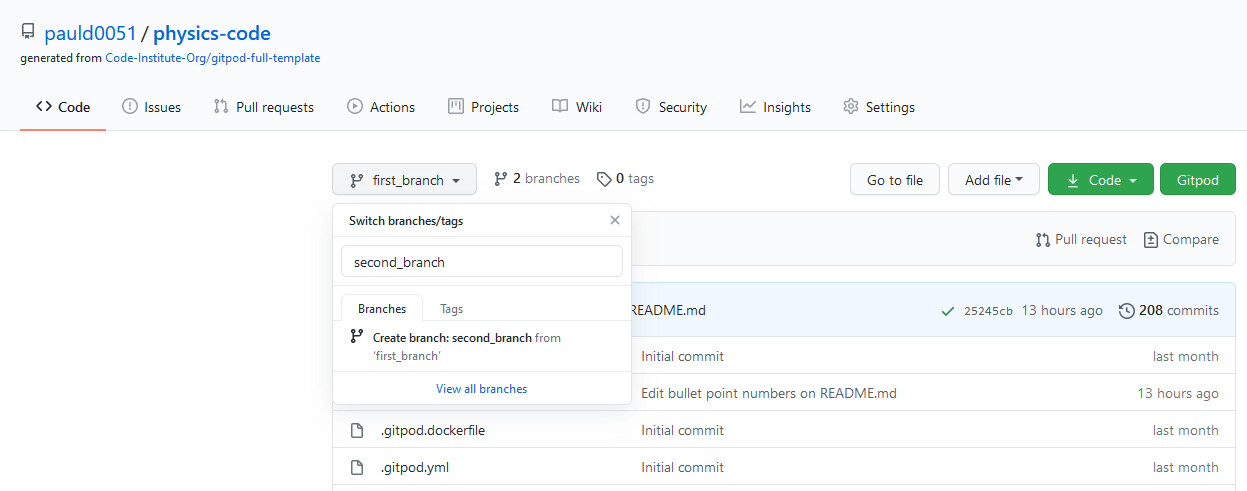Screen dimensions: 1247x491
Task: Select the Branches tab in the popup
Action: tap(382, 309)
